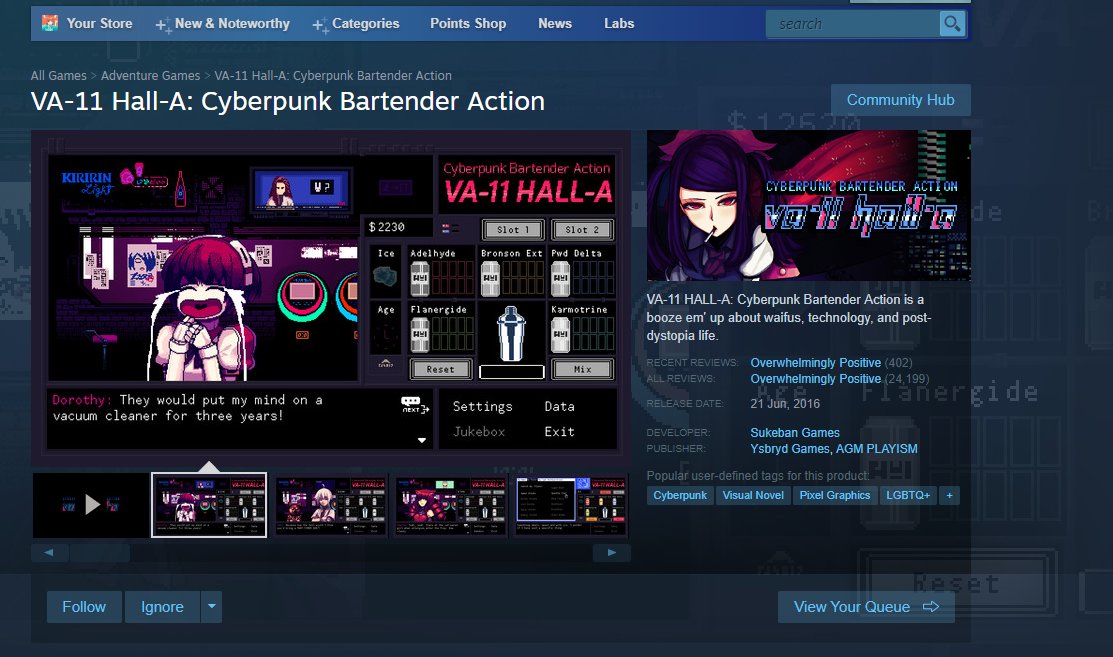The height and width of the screenshot is (657, 1113).
Task: Open the New & Noteworthy menu
Action: (x=232, y=23)
